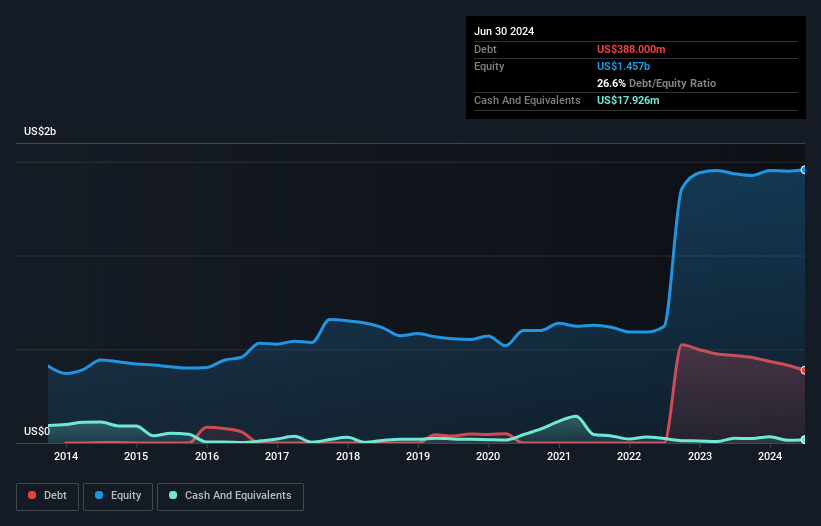
Task: Click the Debt row label in tooltip
Action: pos(485,49)
